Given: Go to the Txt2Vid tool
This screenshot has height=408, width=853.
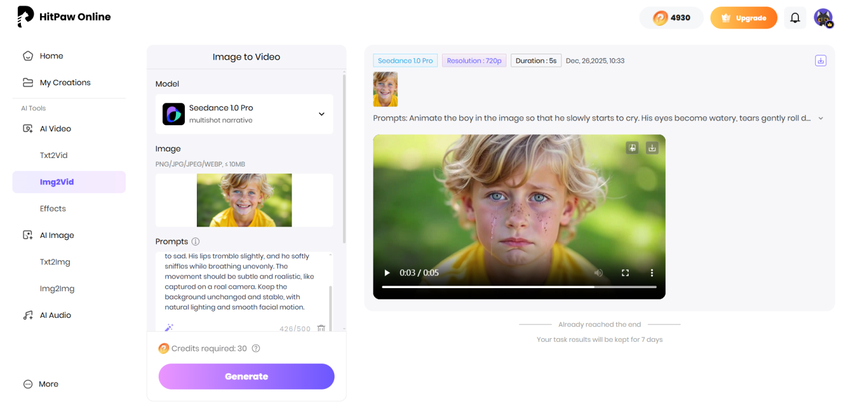Looking at the screenshot, I should click(x=53, y=155).
